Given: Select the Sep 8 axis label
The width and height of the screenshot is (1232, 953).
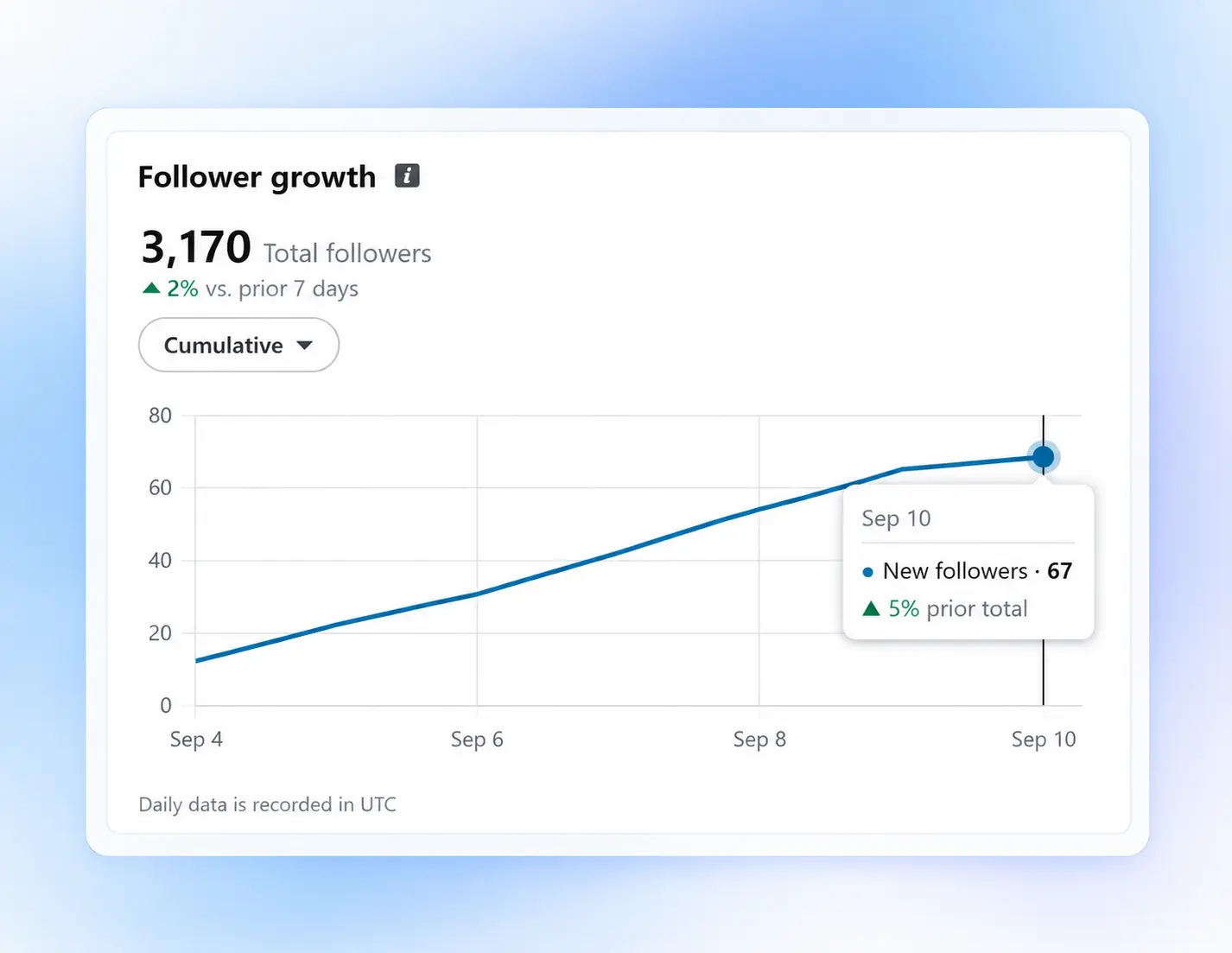Looking at the screenshot, I should point(759,740).
